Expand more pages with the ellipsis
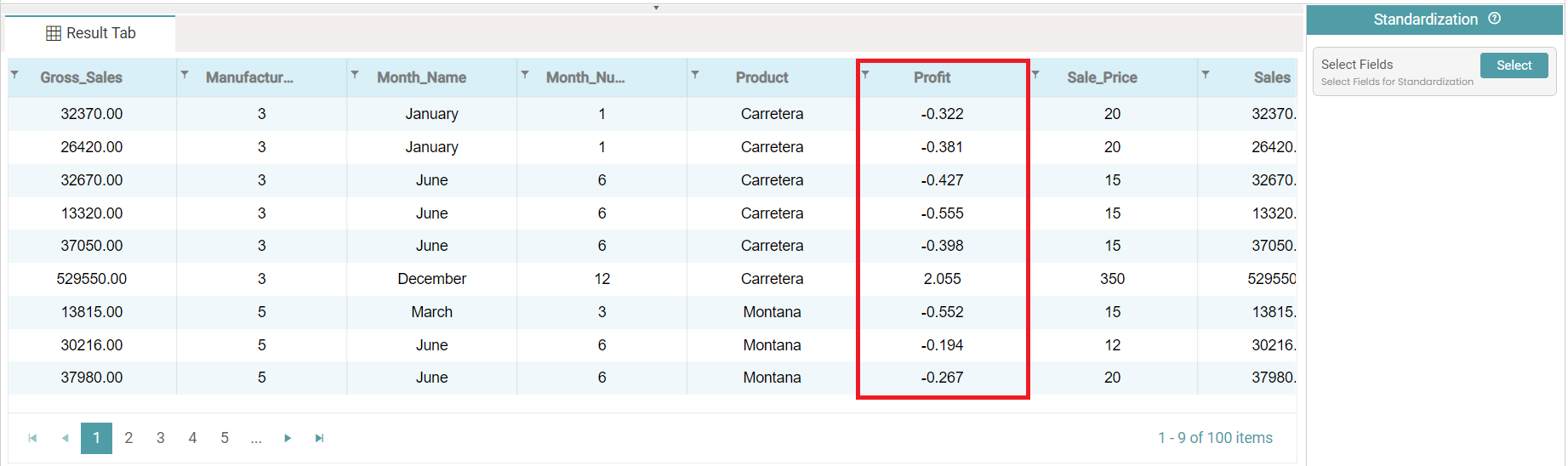 256,438
